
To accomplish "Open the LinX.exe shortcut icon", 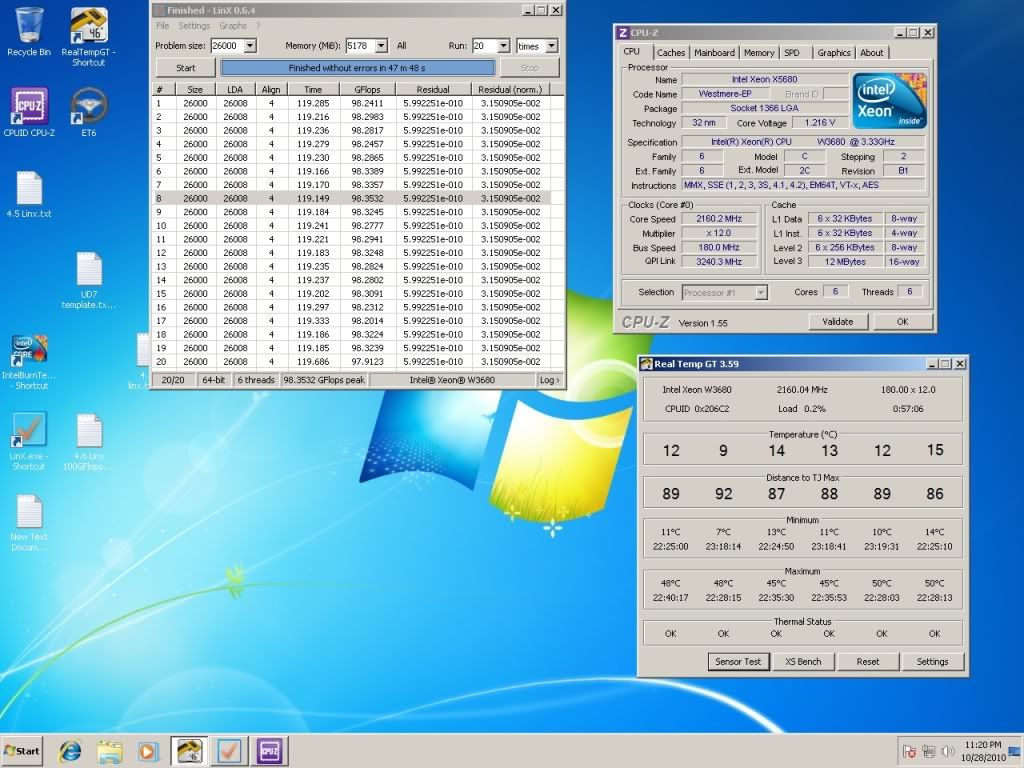I will 29,441.
